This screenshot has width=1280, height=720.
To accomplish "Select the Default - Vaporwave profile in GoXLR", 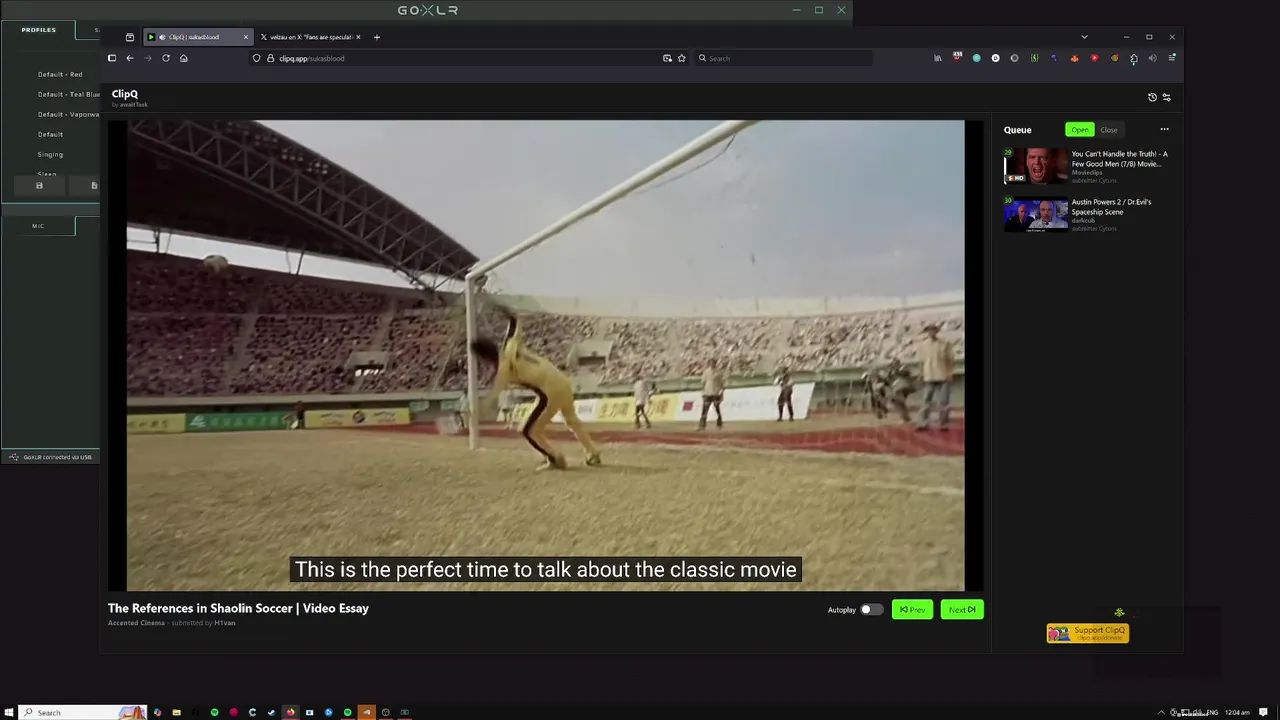I will [x=68, y=114].
